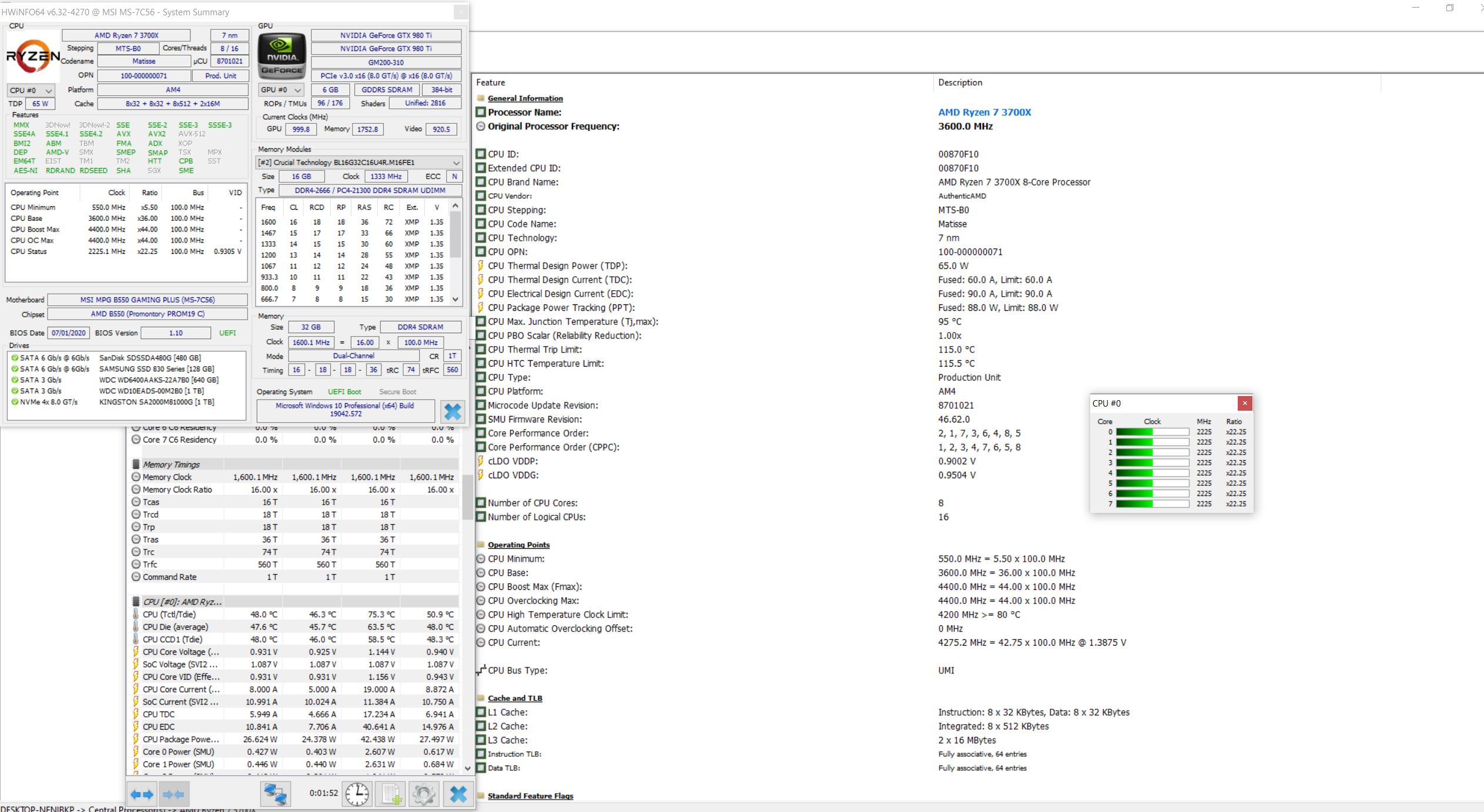Collapse the General Information section
Viewport: 1484px width, 812px height.
pyautogui.click(x=525, y=98)
